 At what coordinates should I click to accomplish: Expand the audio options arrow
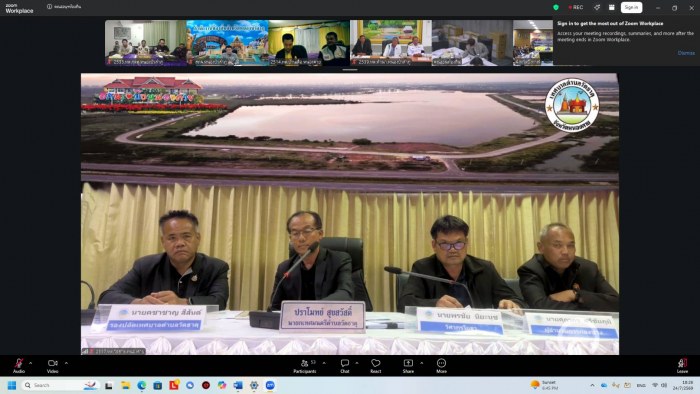click(30, 363)
